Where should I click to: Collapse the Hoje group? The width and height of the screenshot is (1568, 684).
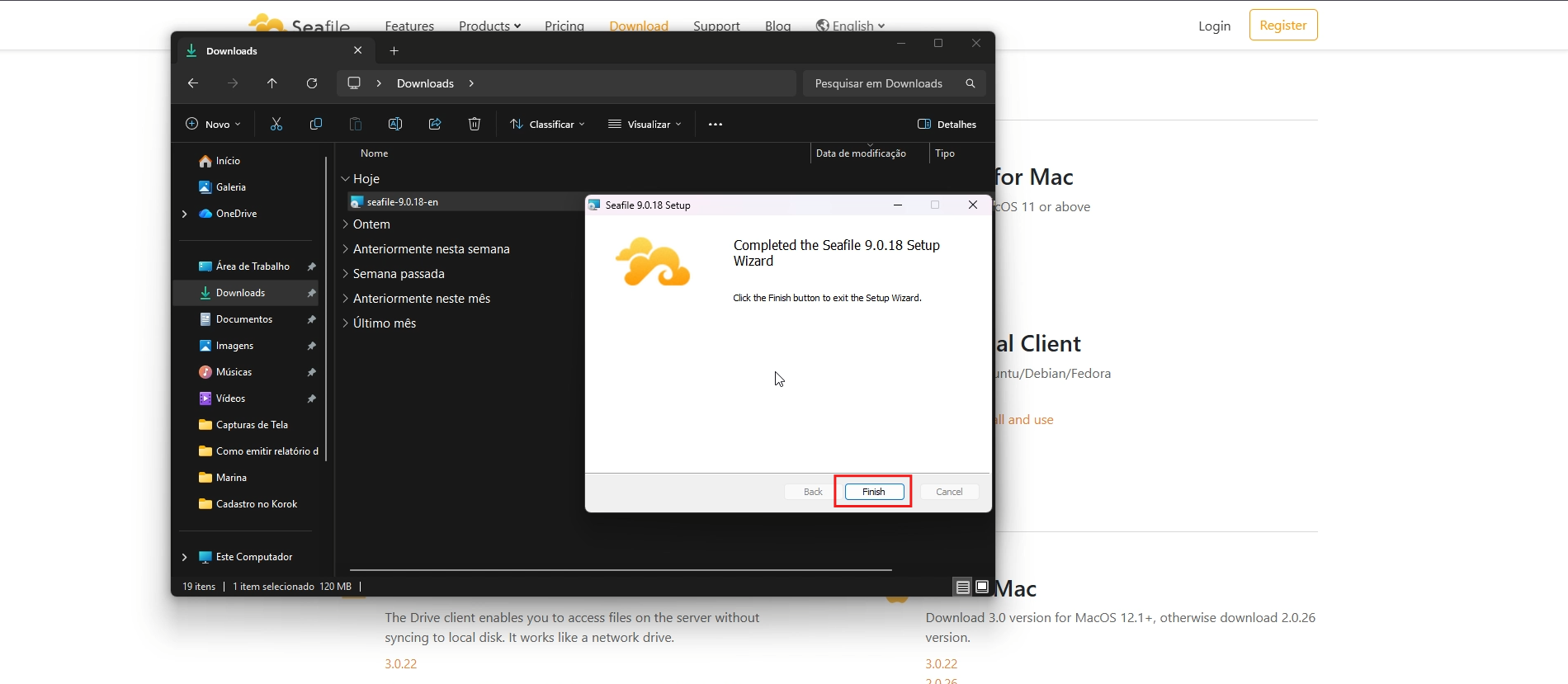pyautogui.click(x=346, y=179)
